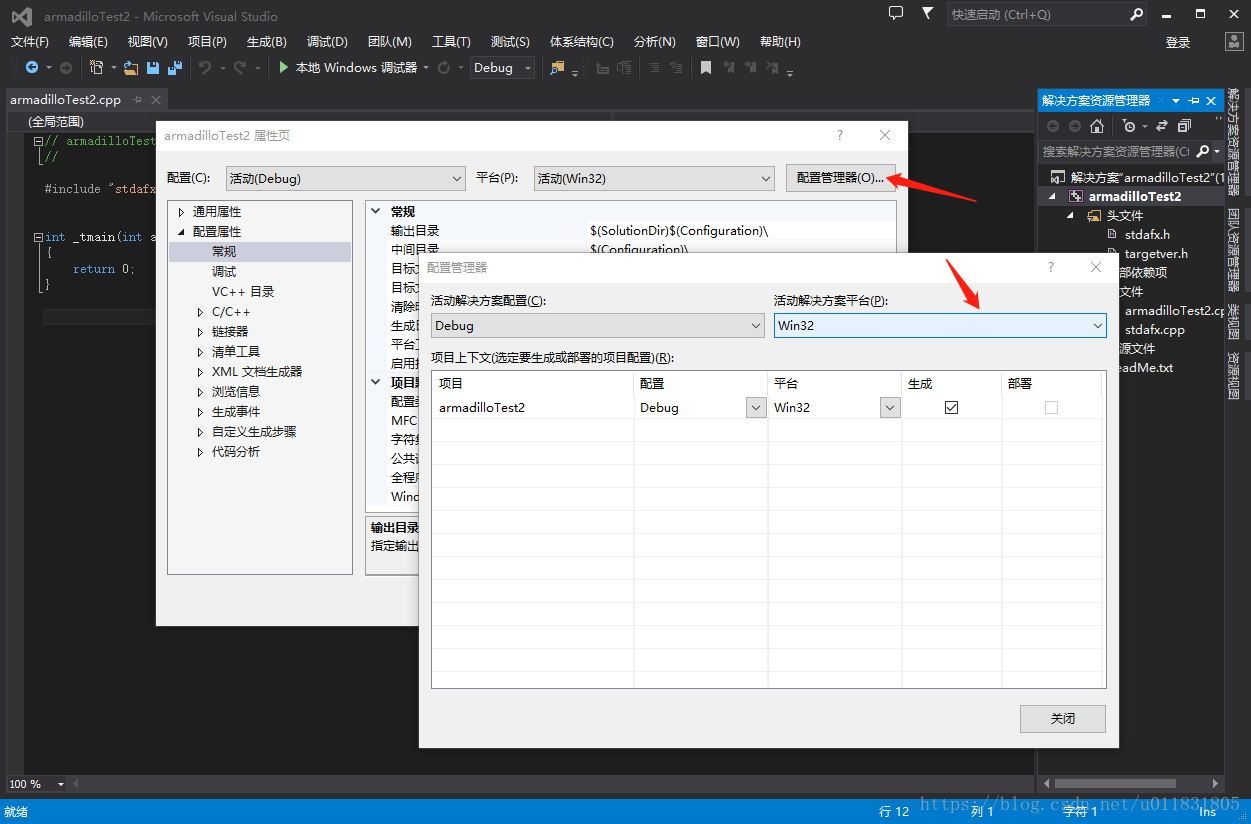Open the 活动解决方案配置 Debug dropdown
1251x824 pixels.
coord(598,325)
